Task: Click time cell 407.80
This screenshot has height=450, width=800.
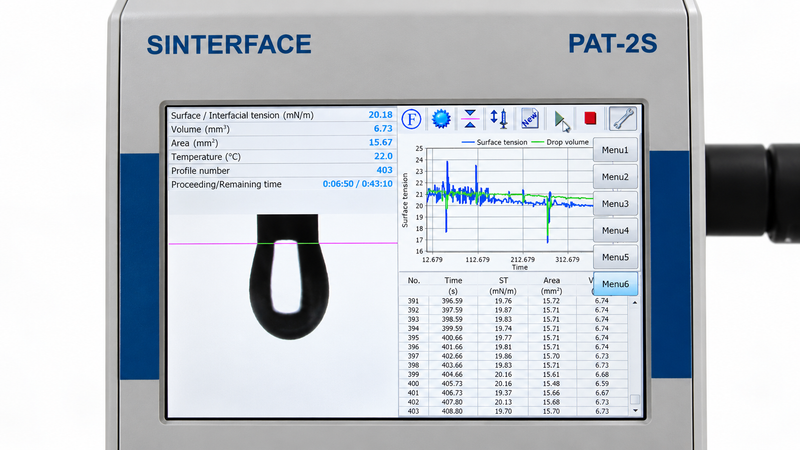Action: tap(452, 402)
